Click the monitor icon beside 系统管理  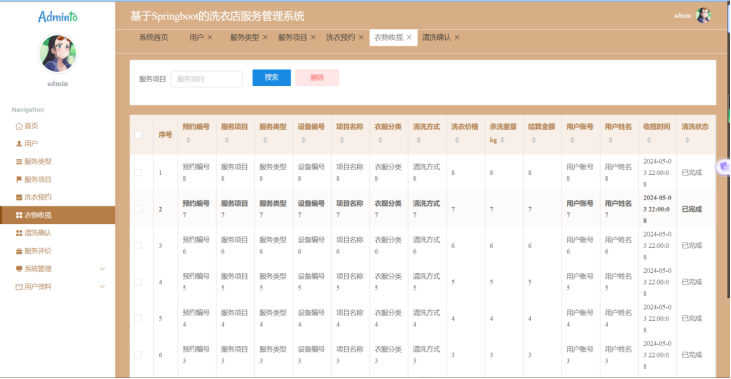click(19, 269)
